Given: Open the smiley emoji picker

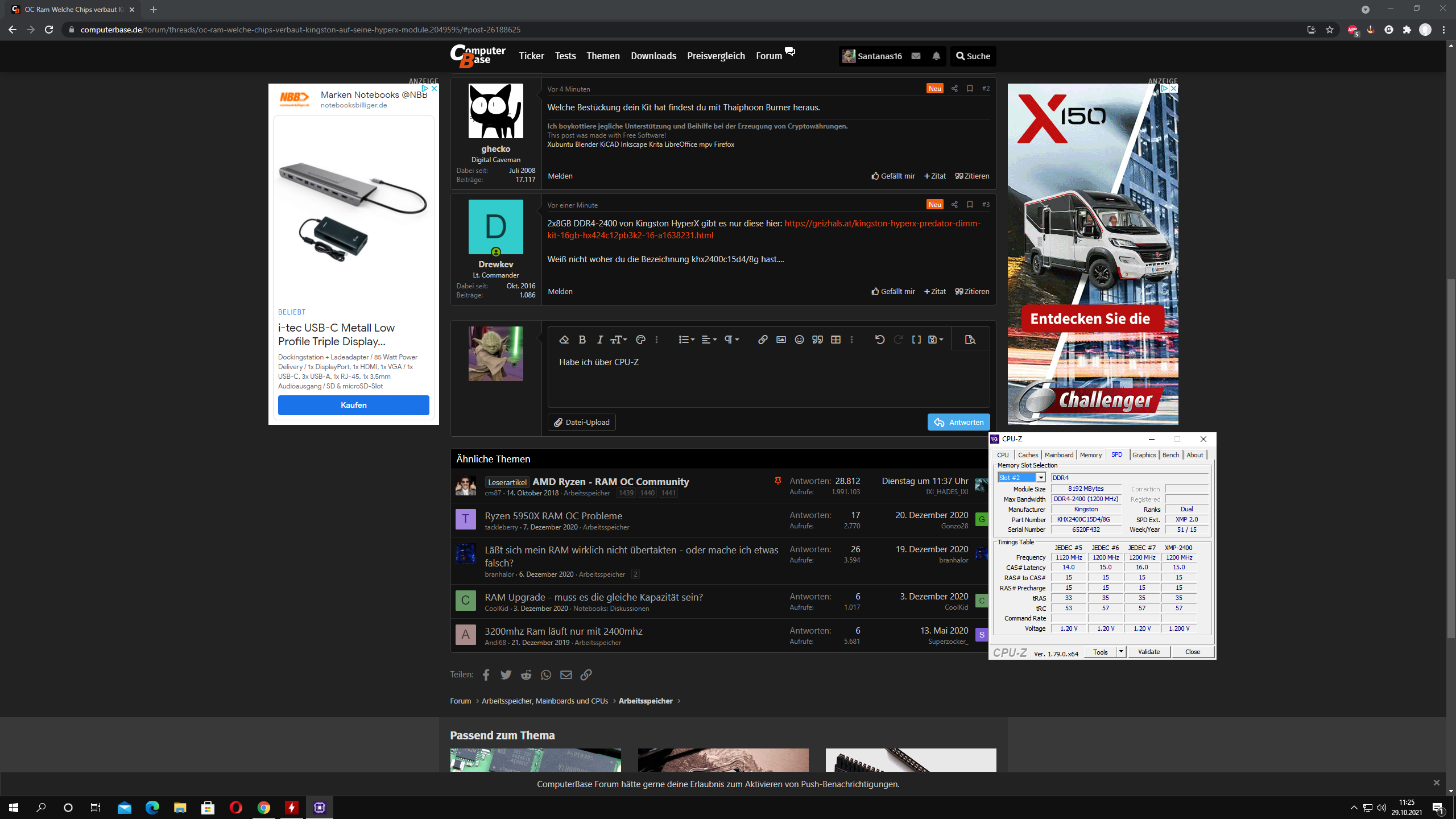Looking at the screenshot, I should pyautogui.click(x=799, y=340).
